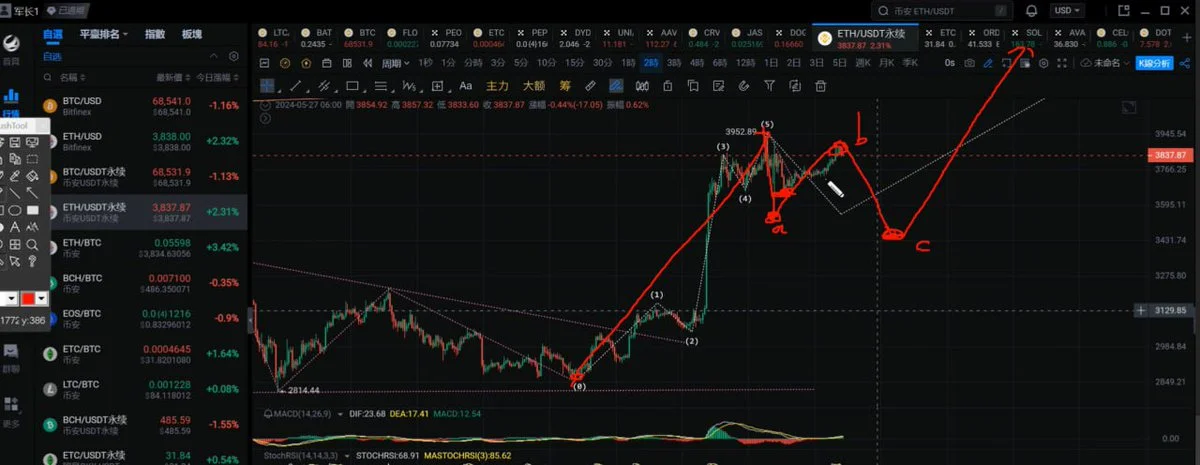Click the calendar icon in chart toolbar
The height and width of the screenshot is (465, 1200).
(x=327, y=63)
